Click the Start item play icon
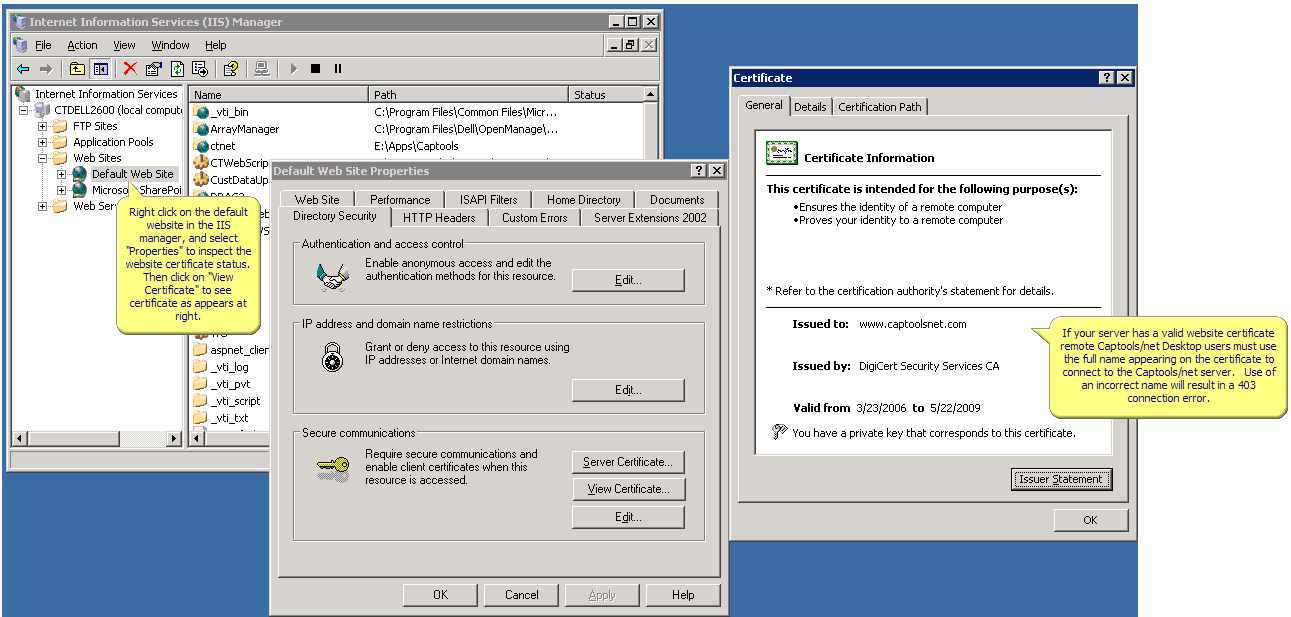This screenshot has width=1291, height=617. pos(293,69)
